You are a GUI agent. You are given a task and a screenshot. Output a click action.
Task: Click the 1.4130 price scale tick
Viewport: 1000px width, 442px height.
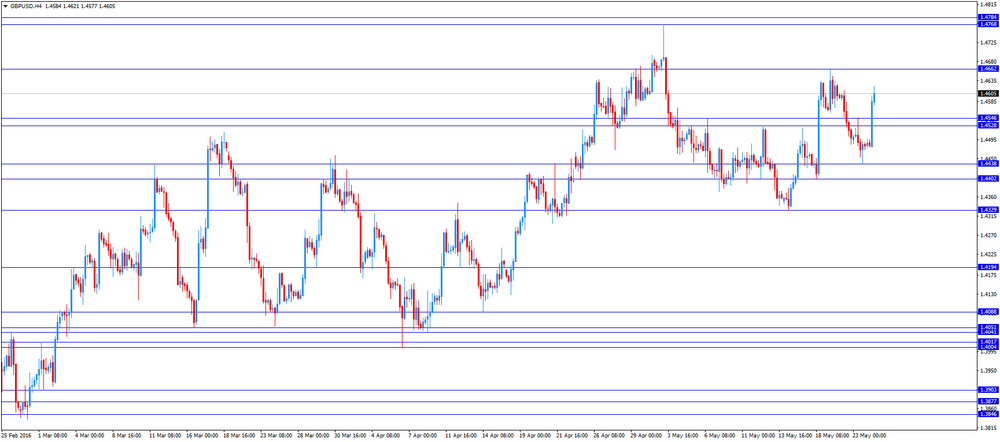[x=989, y=294]
